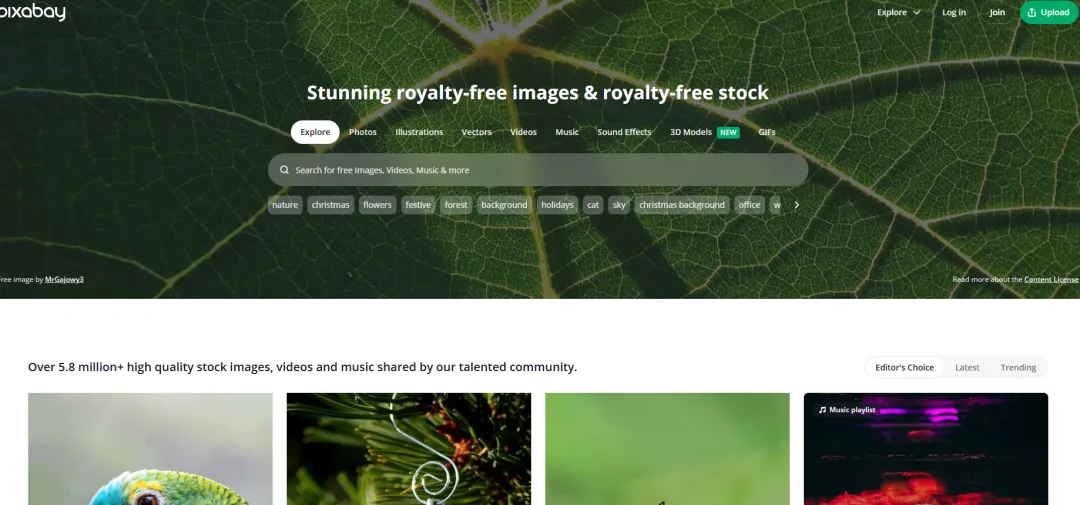Screen dimensions: 1080x505
Task: Click the upload arrow icon
Action: click(x=1031, y=12)
